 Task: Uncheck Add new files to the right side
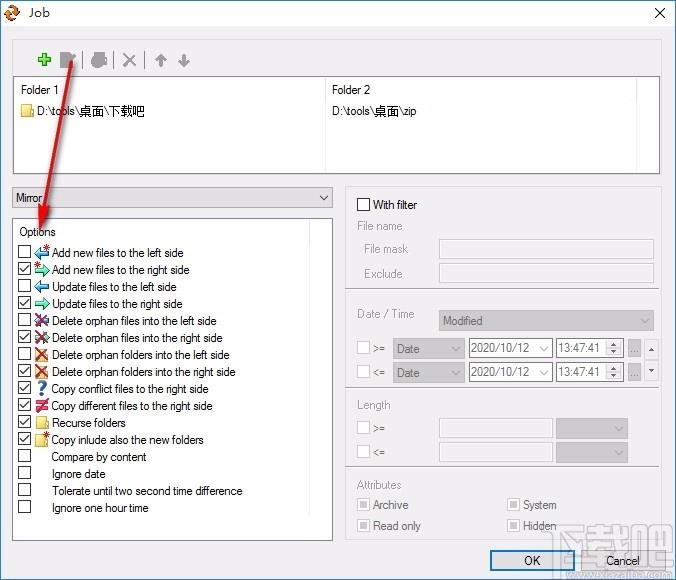pos(25,269)
